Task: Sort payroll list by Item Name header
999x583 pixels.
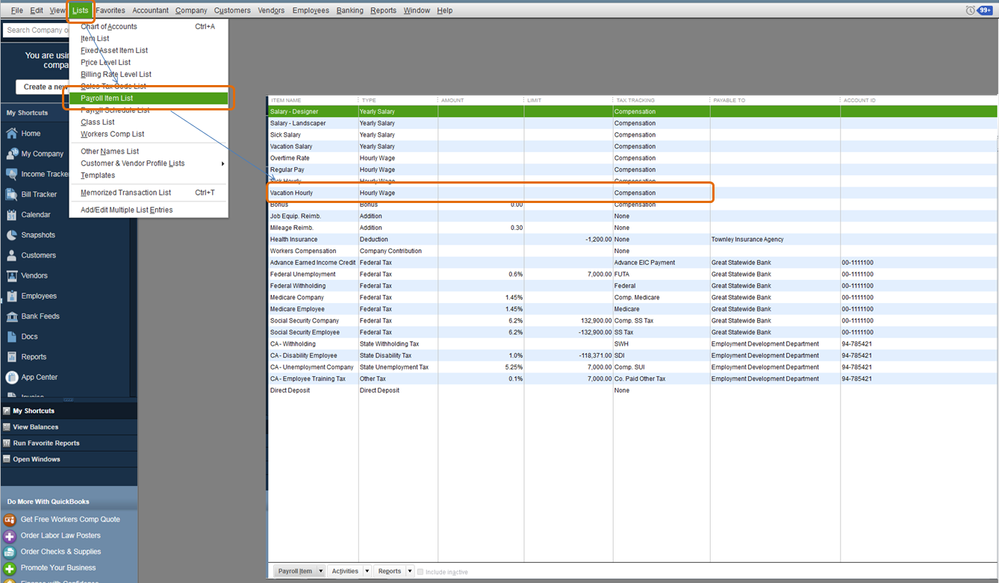Action: click(313, 100)
